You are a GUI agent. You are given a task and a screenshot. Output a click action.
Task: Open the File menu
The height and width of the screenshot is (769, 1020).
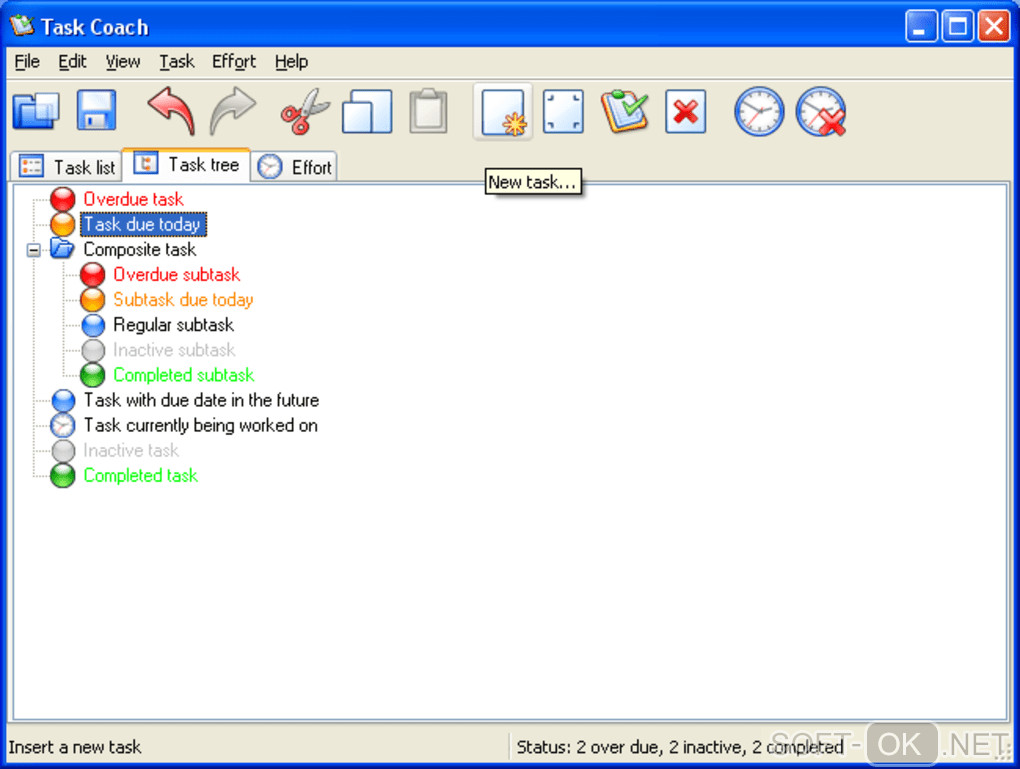click(27, 62)
